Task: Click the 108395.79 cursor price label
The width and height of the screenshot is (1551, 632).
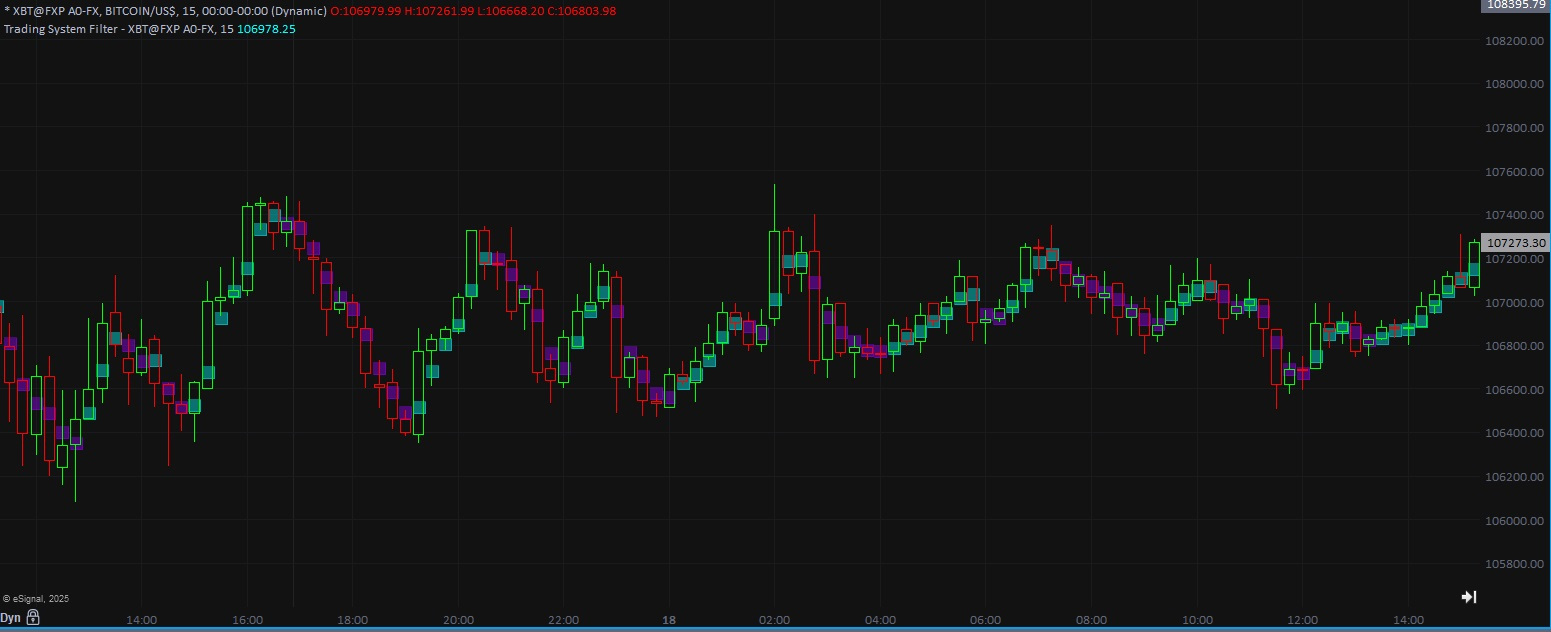Action: [1515, 4]
